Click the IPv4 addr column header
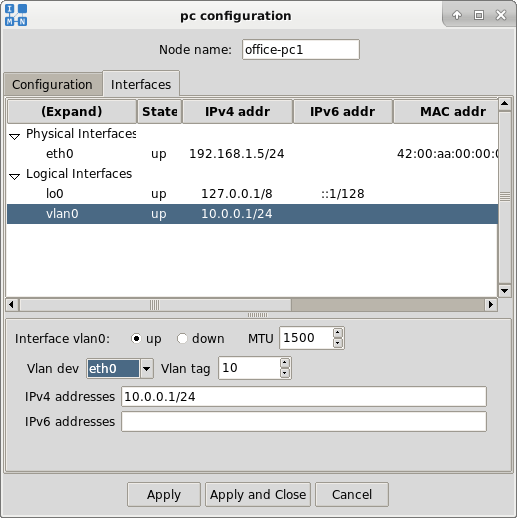The width and height of the screenshot is (517, 518). pos(237,112)
